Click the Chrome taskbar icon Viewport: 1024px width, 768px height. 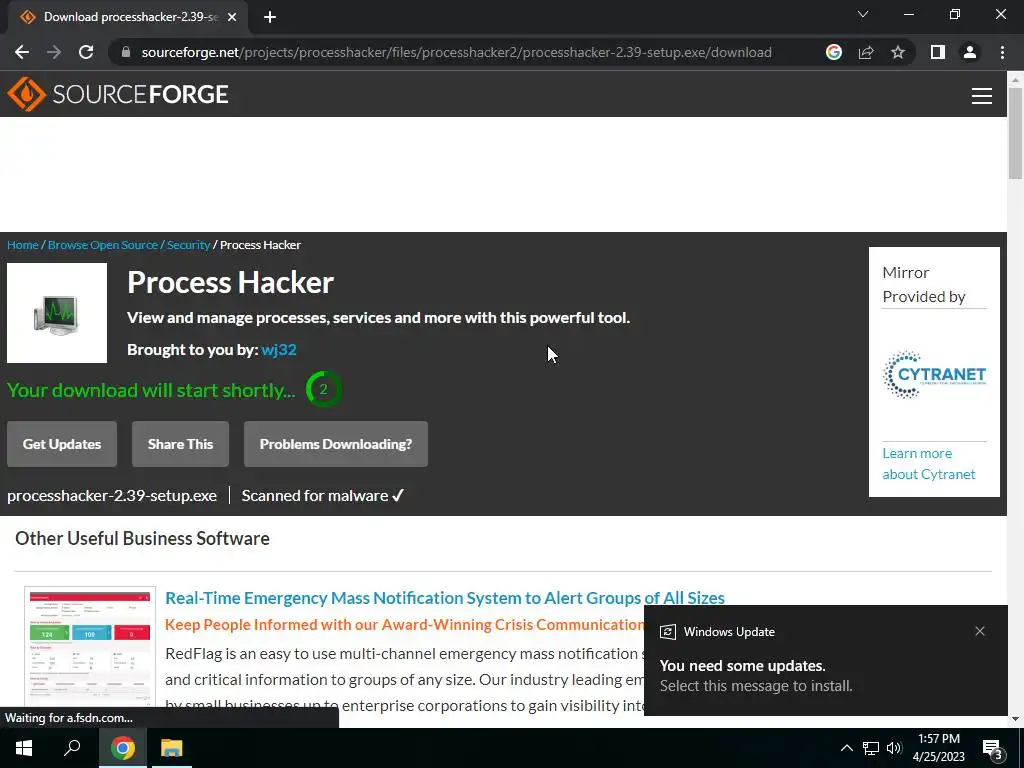click(122, 748)
